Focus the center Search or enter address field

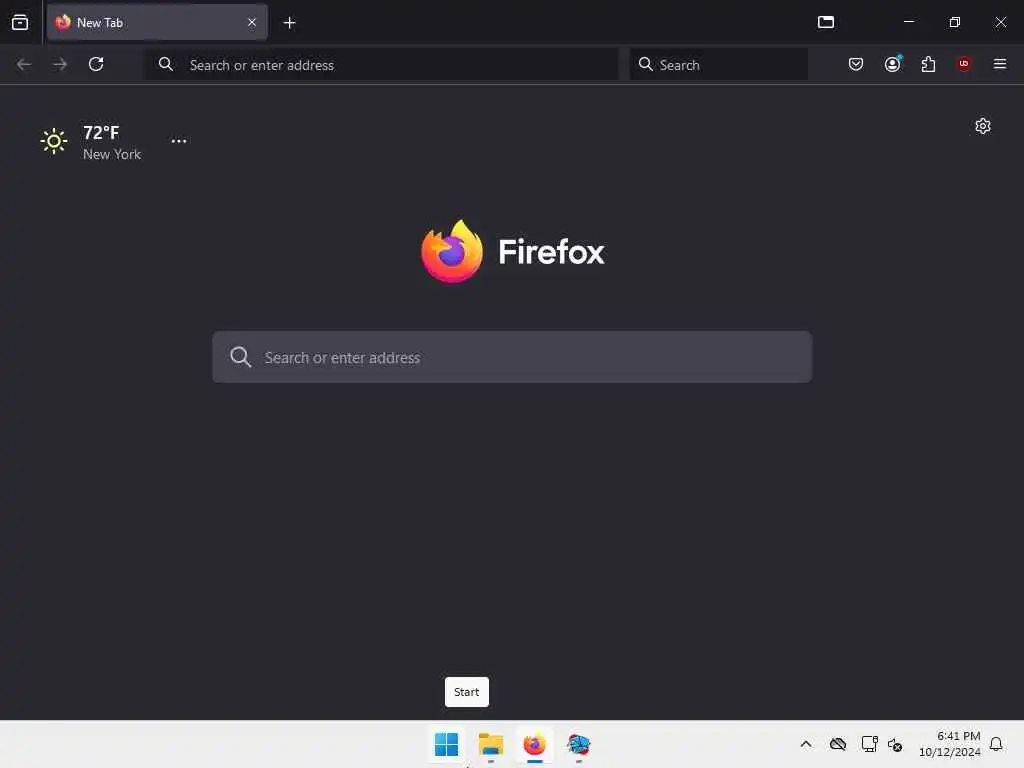click(x=512, y=357)
